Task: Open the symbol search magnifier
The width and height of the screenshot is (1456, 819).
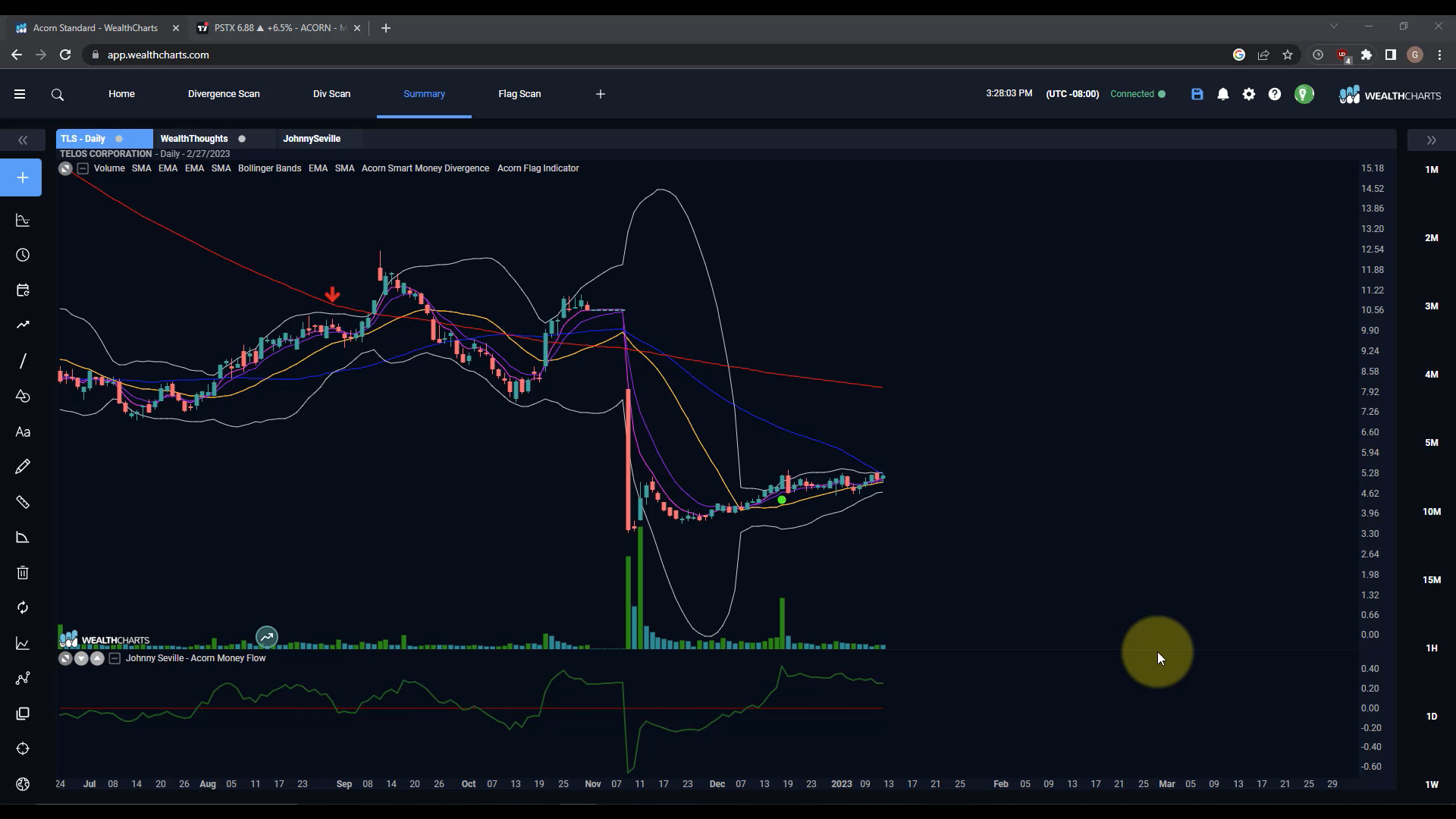Action: (58, 95)
